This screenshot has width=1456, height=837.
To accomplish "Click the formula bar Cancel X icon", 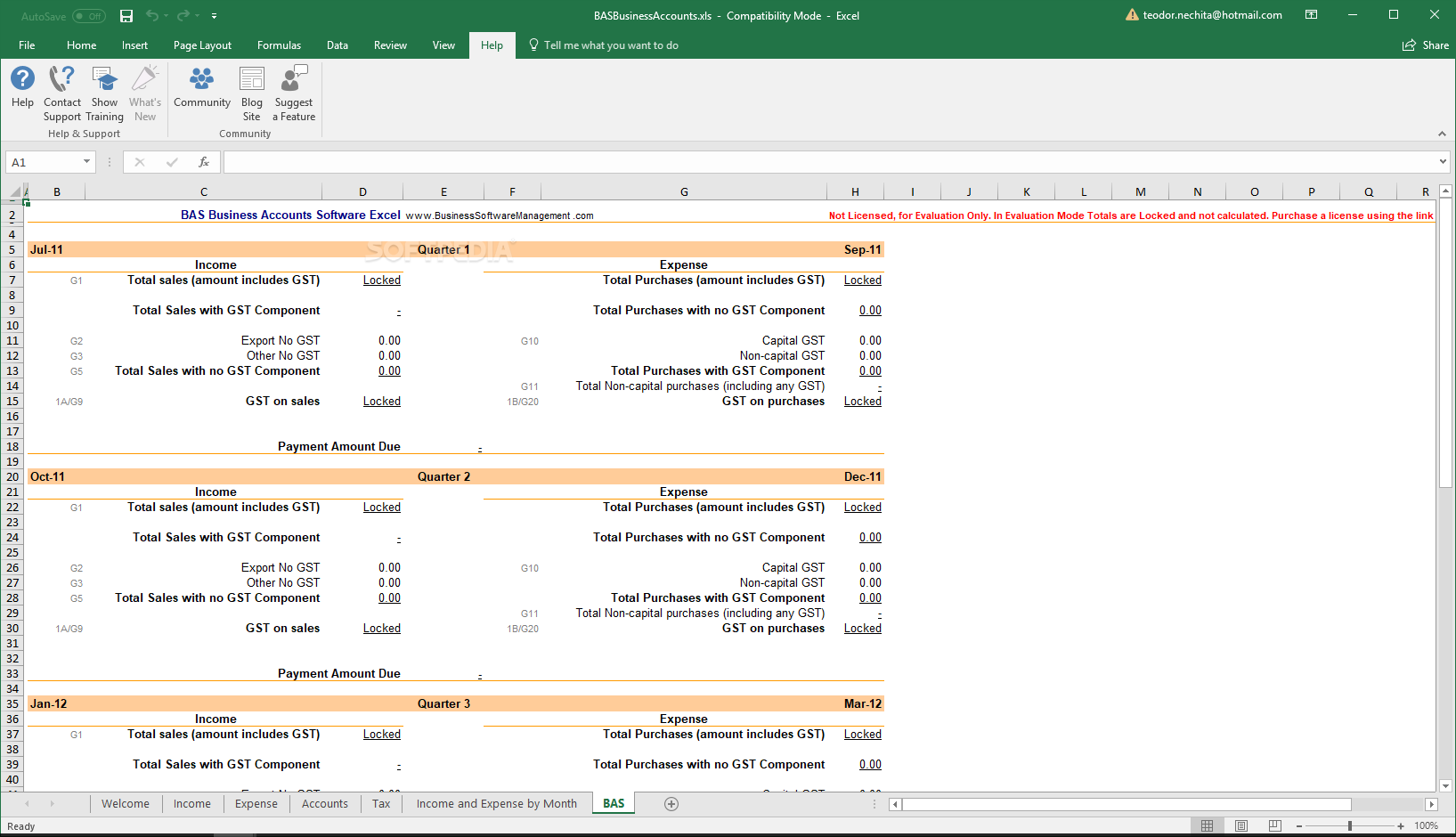I will click(140, 162).
